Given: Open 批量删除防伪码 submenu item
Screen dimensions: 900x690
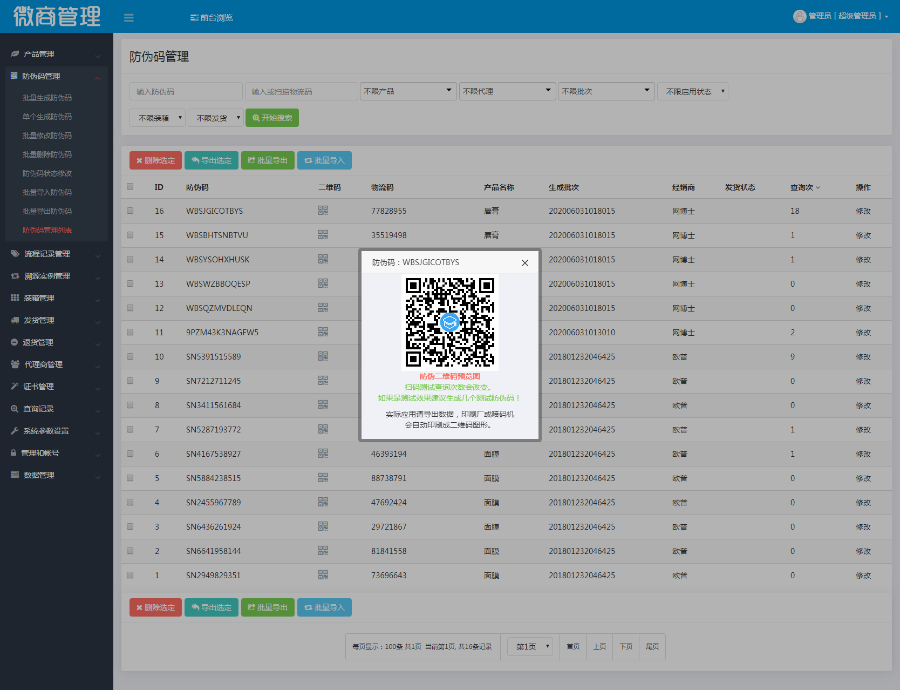Looking at the screenshot, I should 47,154.
